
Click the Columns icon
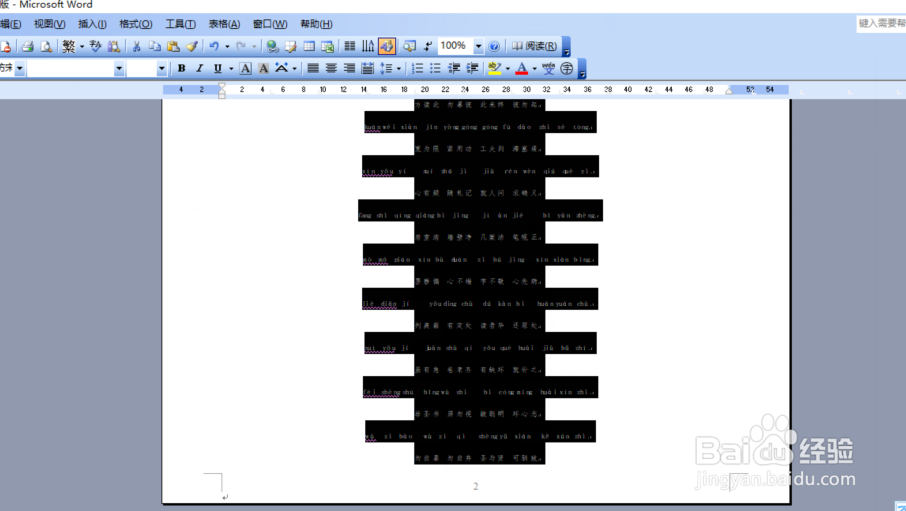pos(350,46)
